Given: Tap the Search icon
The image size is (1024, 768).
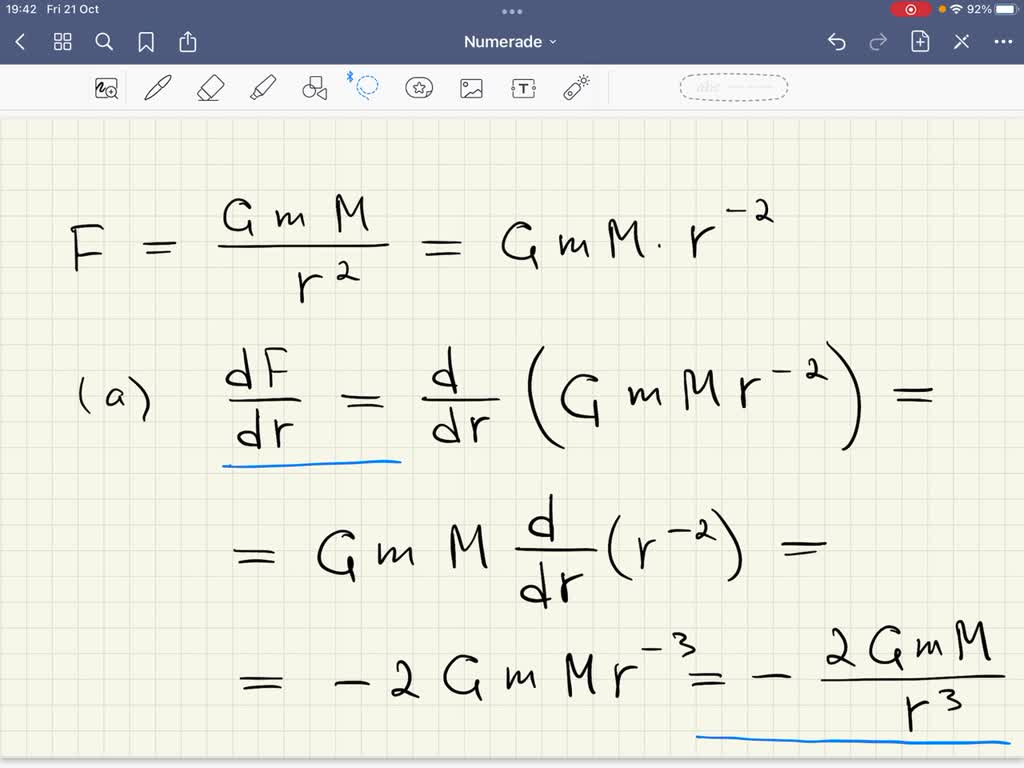Looking at the screenshot, I should tap(104, 42).
